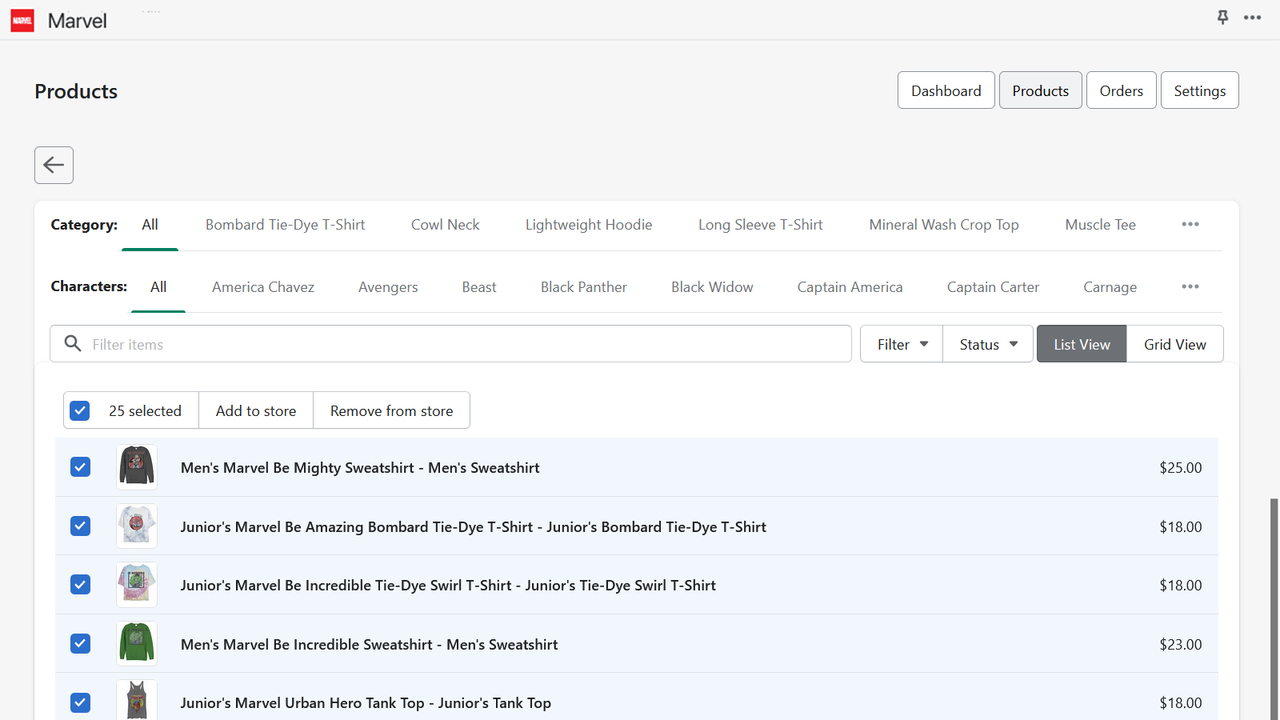The height and width of the screenshot is (720, 1280).
Task: Filter by Captain Carter character
Action: click(993, 287)
